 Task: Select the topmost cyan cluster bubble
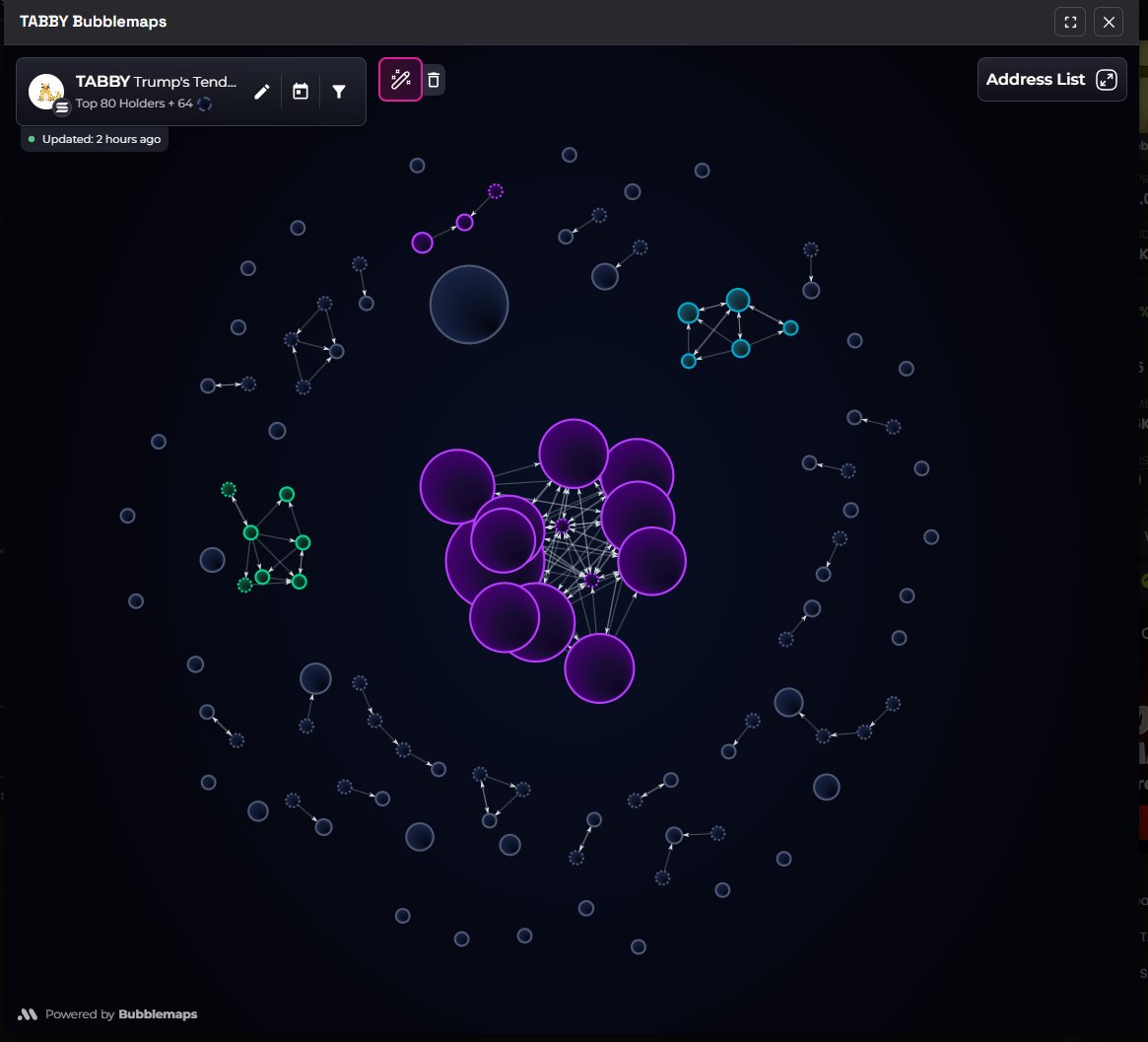coord(738,301)
